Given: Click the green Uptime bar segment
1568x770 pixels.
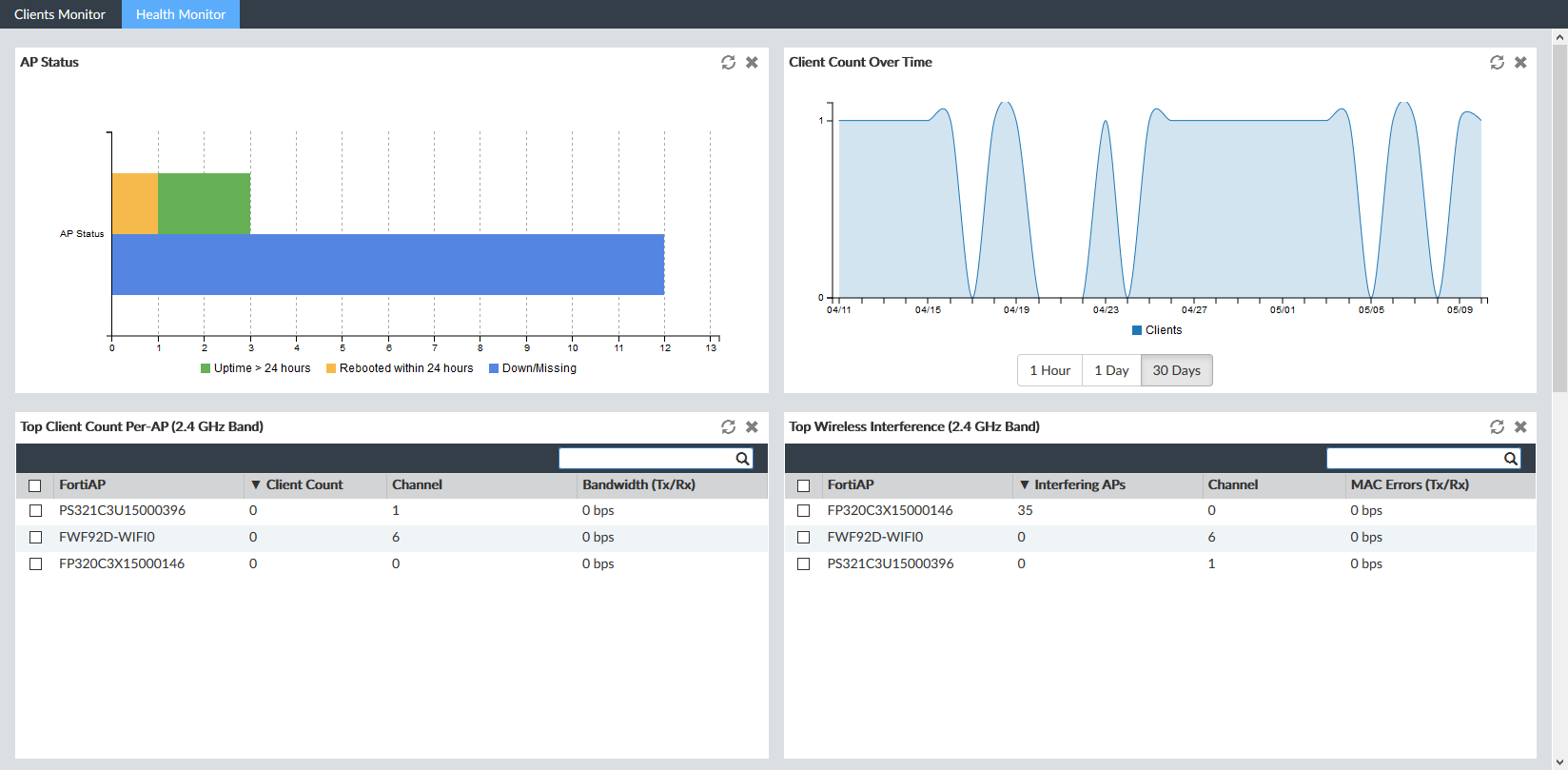Looking at the screenshot, I should pos(205,204).
